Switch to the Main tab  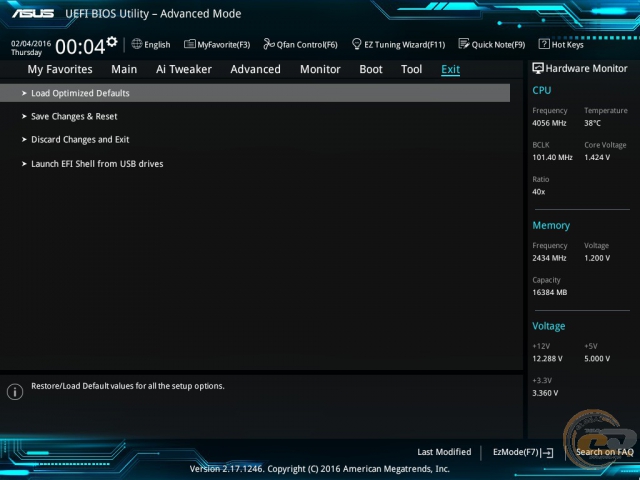click(x=124, y=69)
